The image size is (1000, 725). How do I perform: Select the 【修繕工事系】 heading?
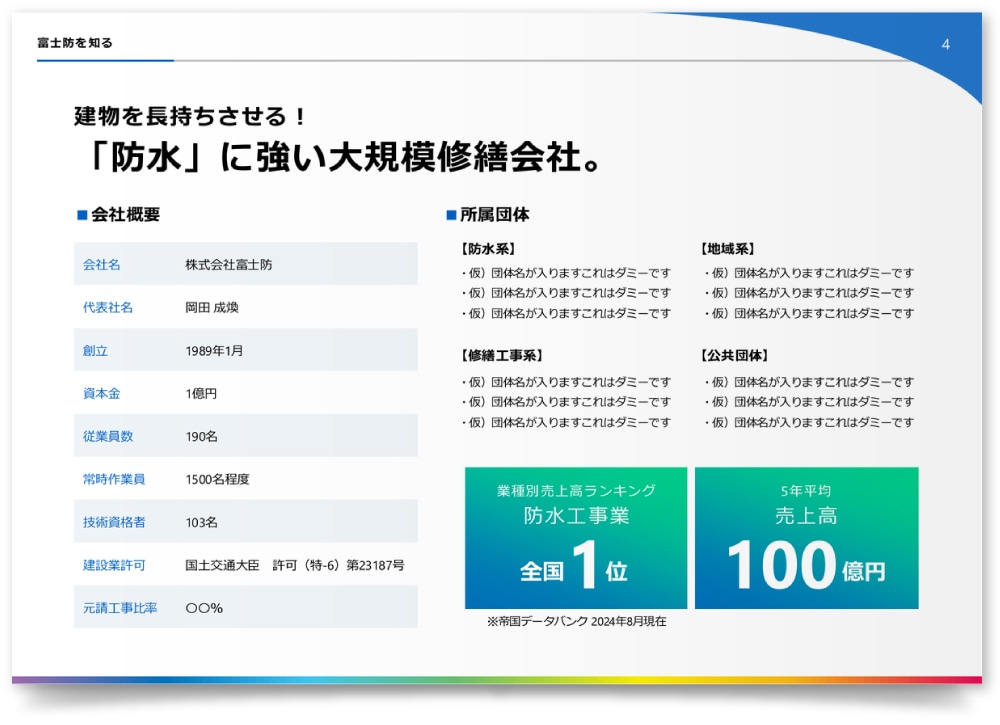coord(502,355)
